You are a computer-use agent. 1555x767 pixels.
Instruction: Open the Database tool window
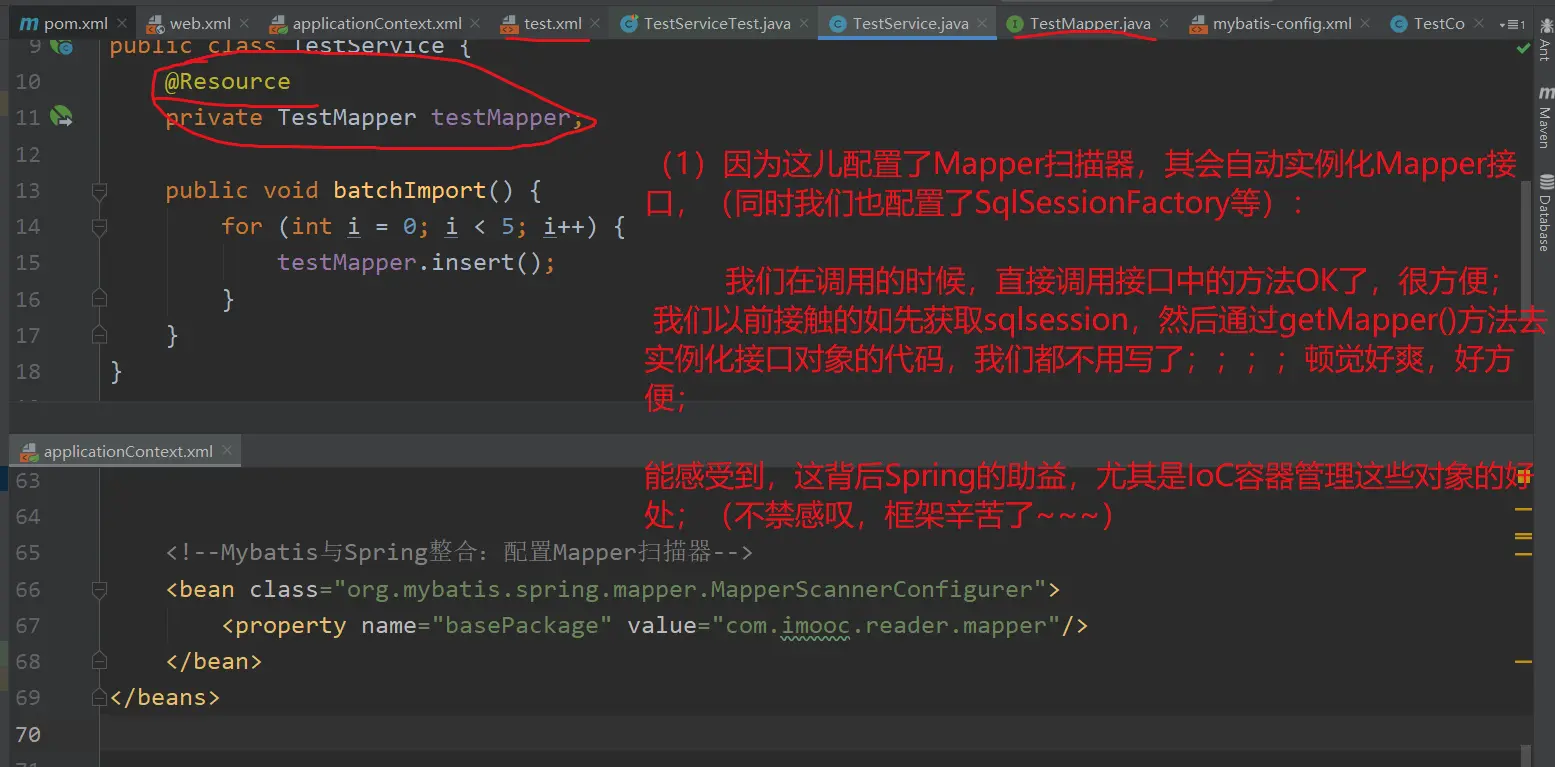coord(1544,213)
